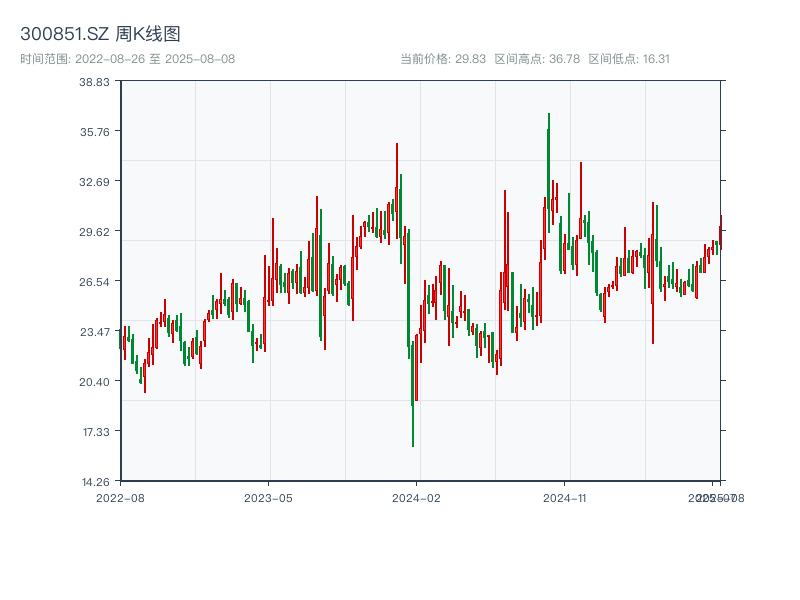Click the y-axis value 29.62
Screen dimensions: 800x600
point(94,232)
